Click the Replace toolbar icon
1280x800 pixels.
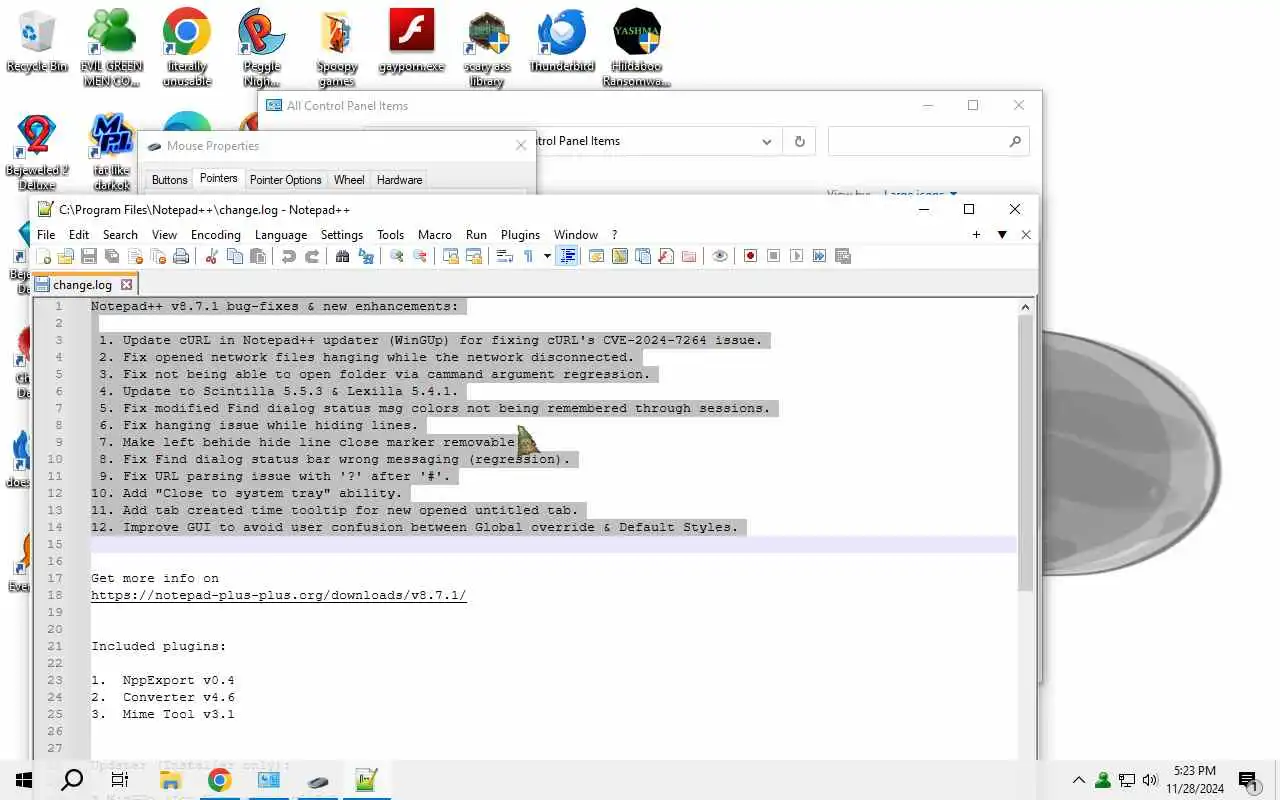[x=366, y=256]
